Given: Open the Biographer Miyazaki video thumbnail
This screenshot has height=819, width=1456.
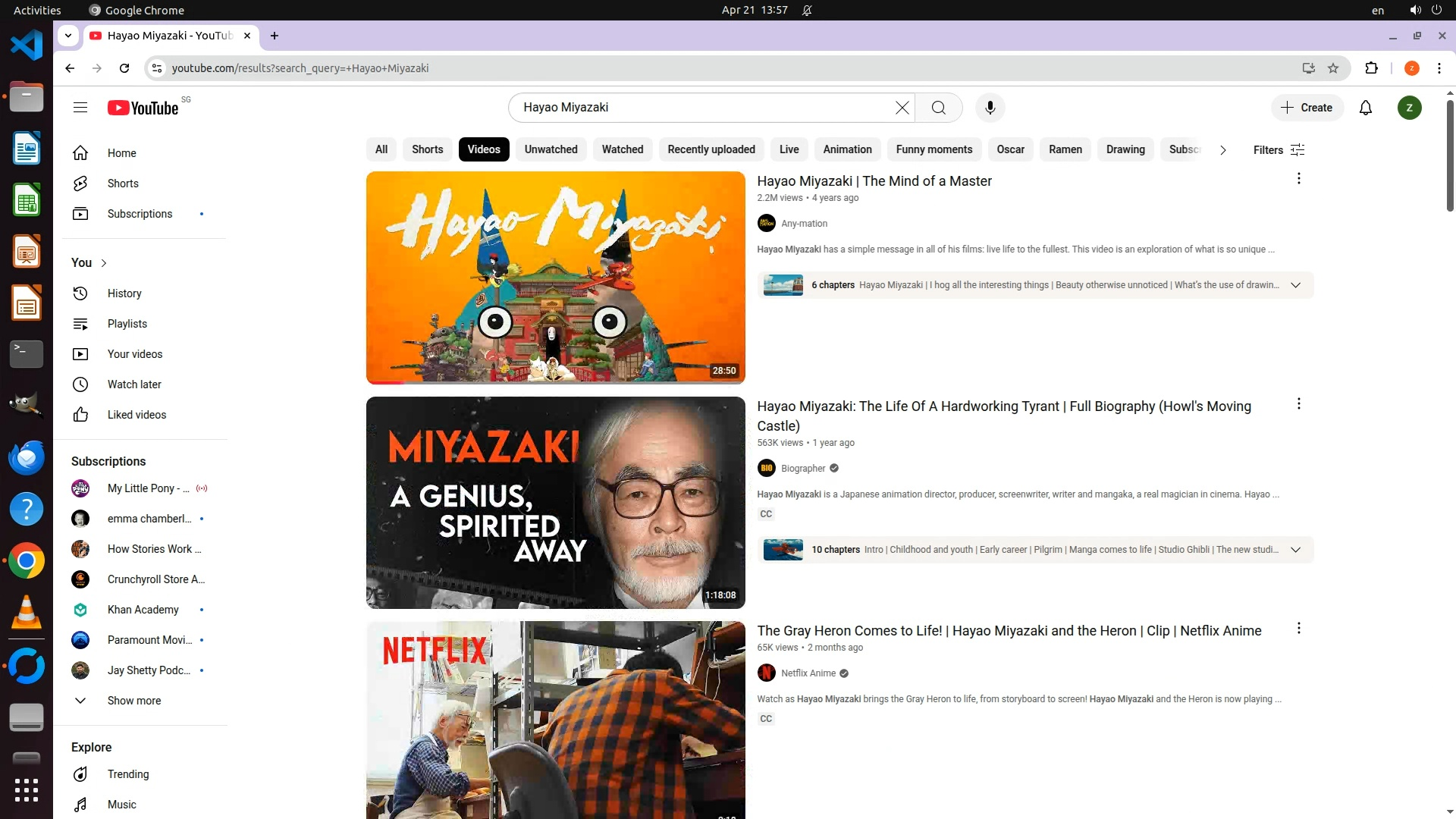Looking at the screenshot, I should pos(555,502).
